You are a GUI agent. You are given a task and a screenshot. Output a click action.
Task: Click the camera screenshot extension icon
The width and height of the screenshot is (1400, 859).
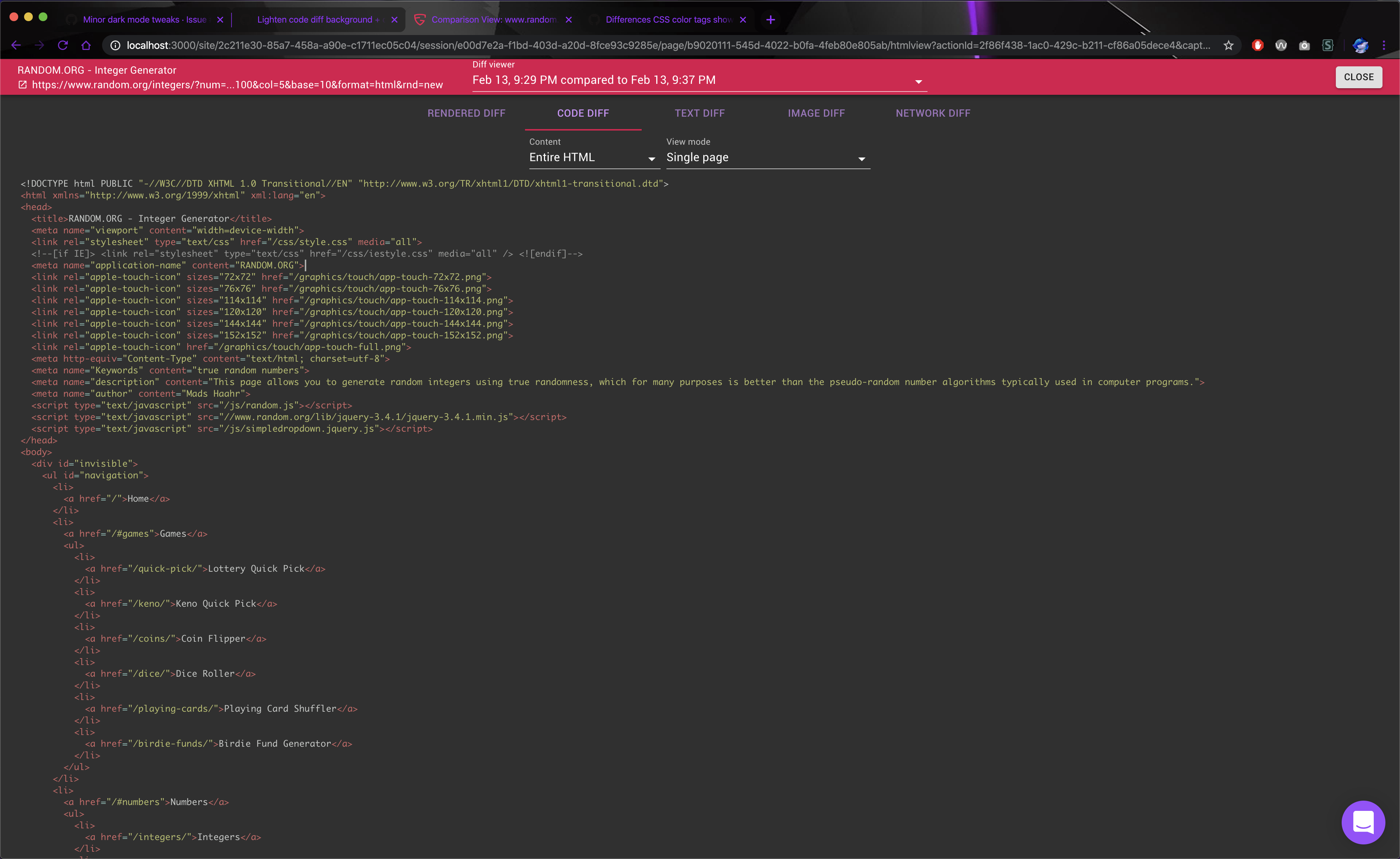[1304, 46]
